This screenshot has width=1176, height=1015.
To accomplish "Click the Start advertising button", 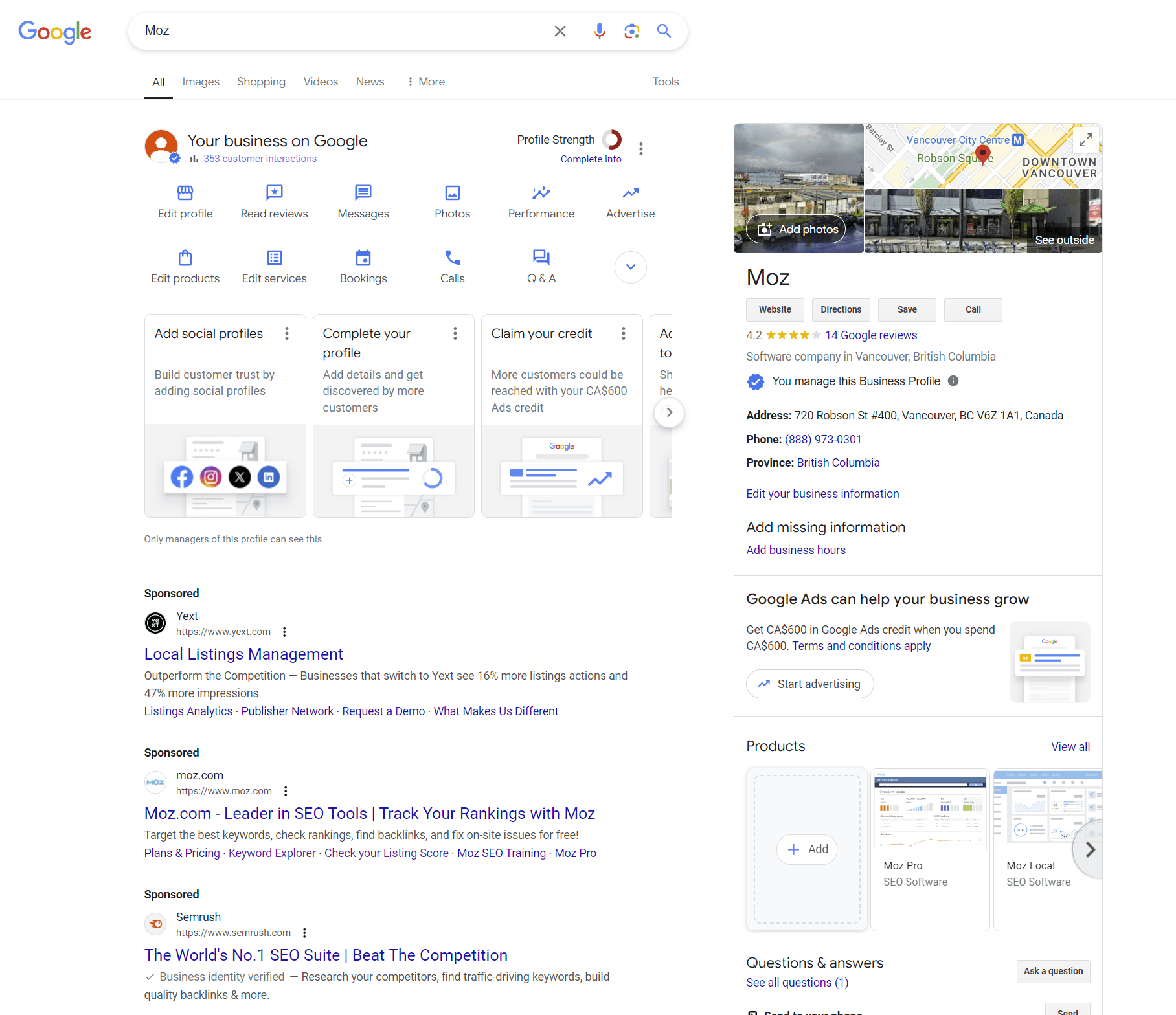I will point(809,684).
